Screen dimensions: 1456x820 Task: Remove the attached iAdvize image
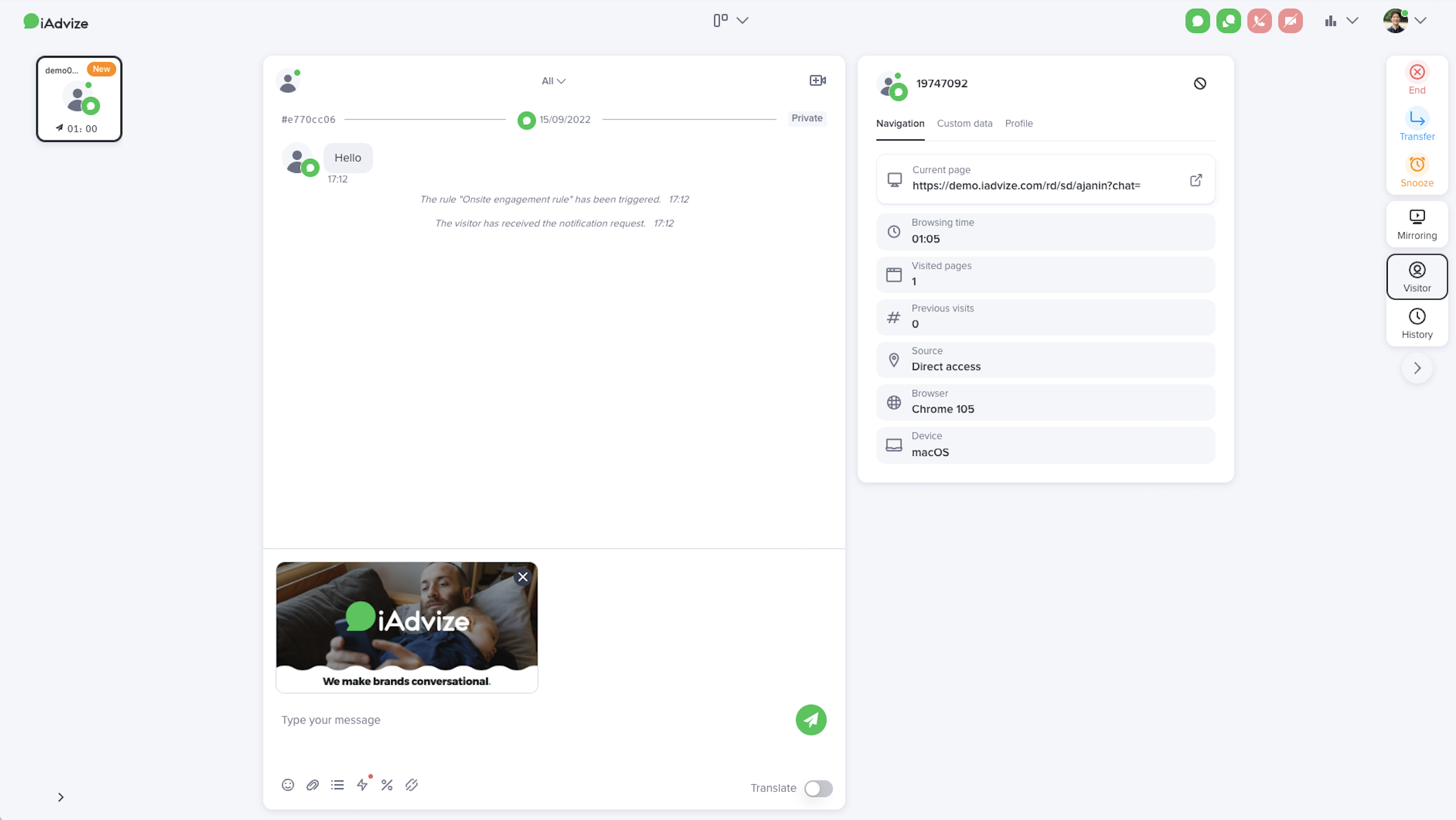pos(523,577)
